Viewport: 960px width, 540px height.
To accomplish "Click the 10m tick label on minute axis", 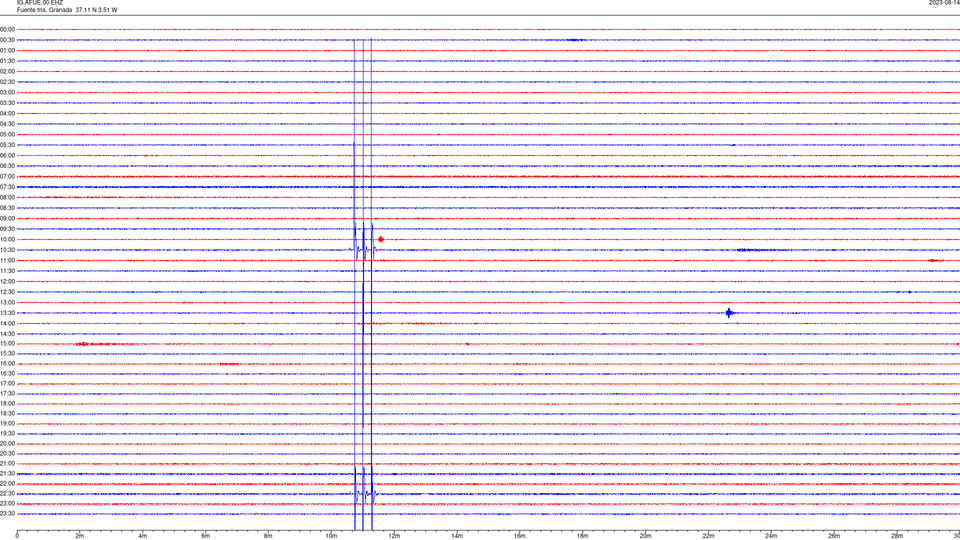I will pos(331,536).
